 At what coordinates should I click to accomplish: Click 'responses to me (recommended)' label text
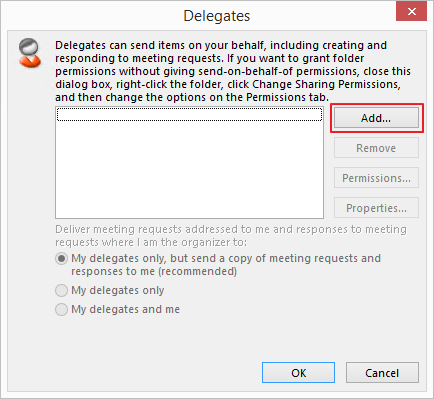(154, 271)
